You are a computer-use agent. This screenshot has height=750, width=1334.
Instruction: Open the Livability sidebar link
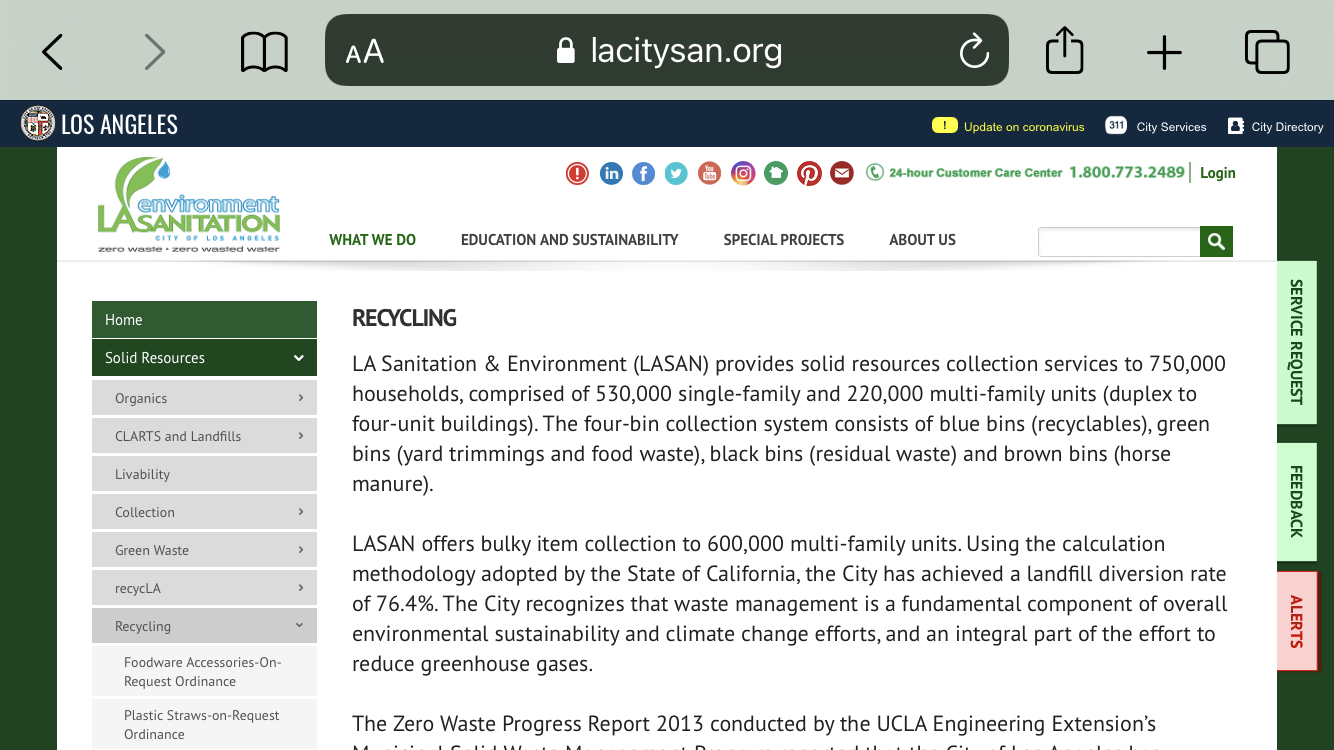point(204,474)
